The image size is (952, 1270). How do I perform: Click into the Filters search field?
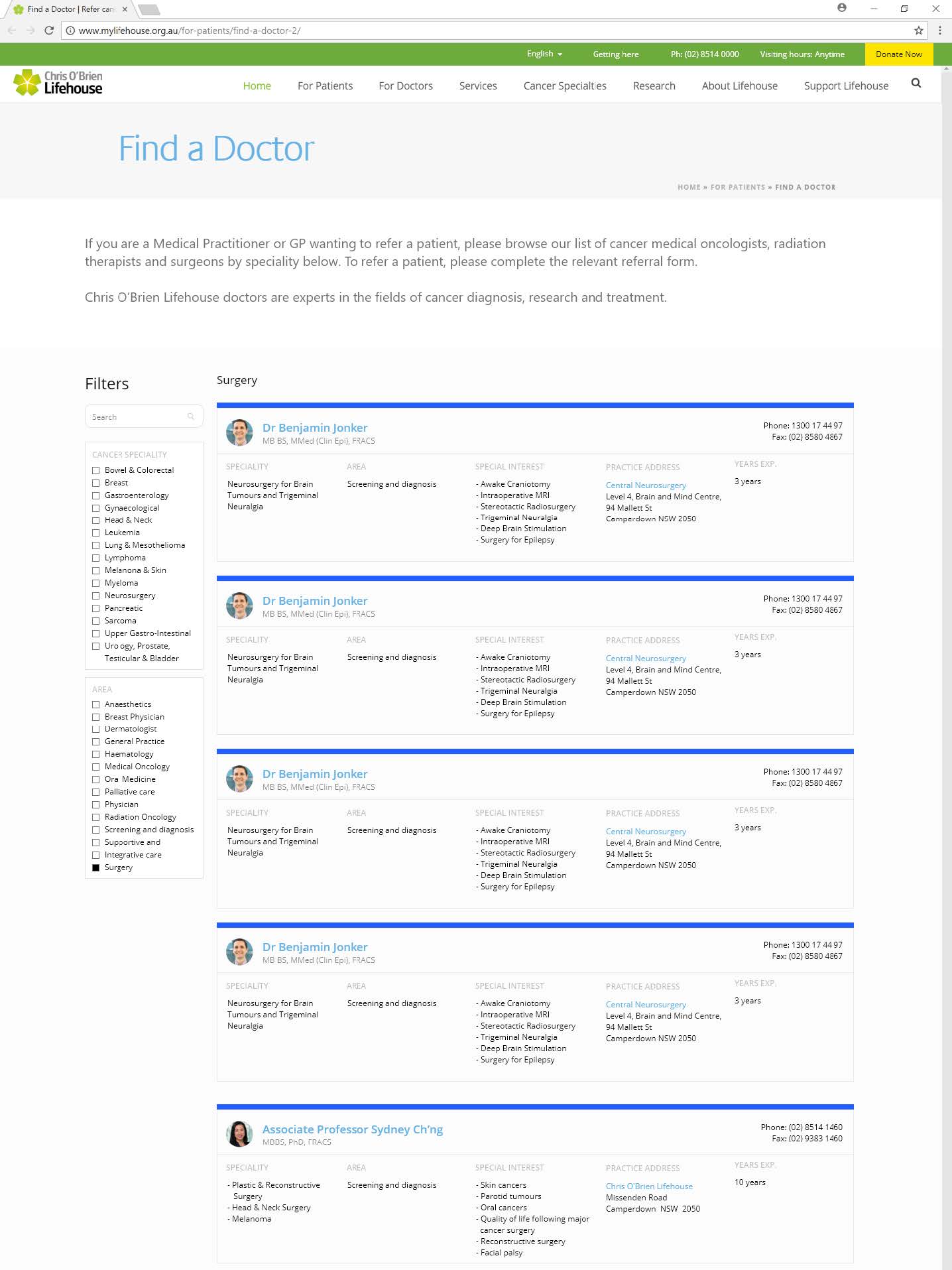[x=144, y=416]
